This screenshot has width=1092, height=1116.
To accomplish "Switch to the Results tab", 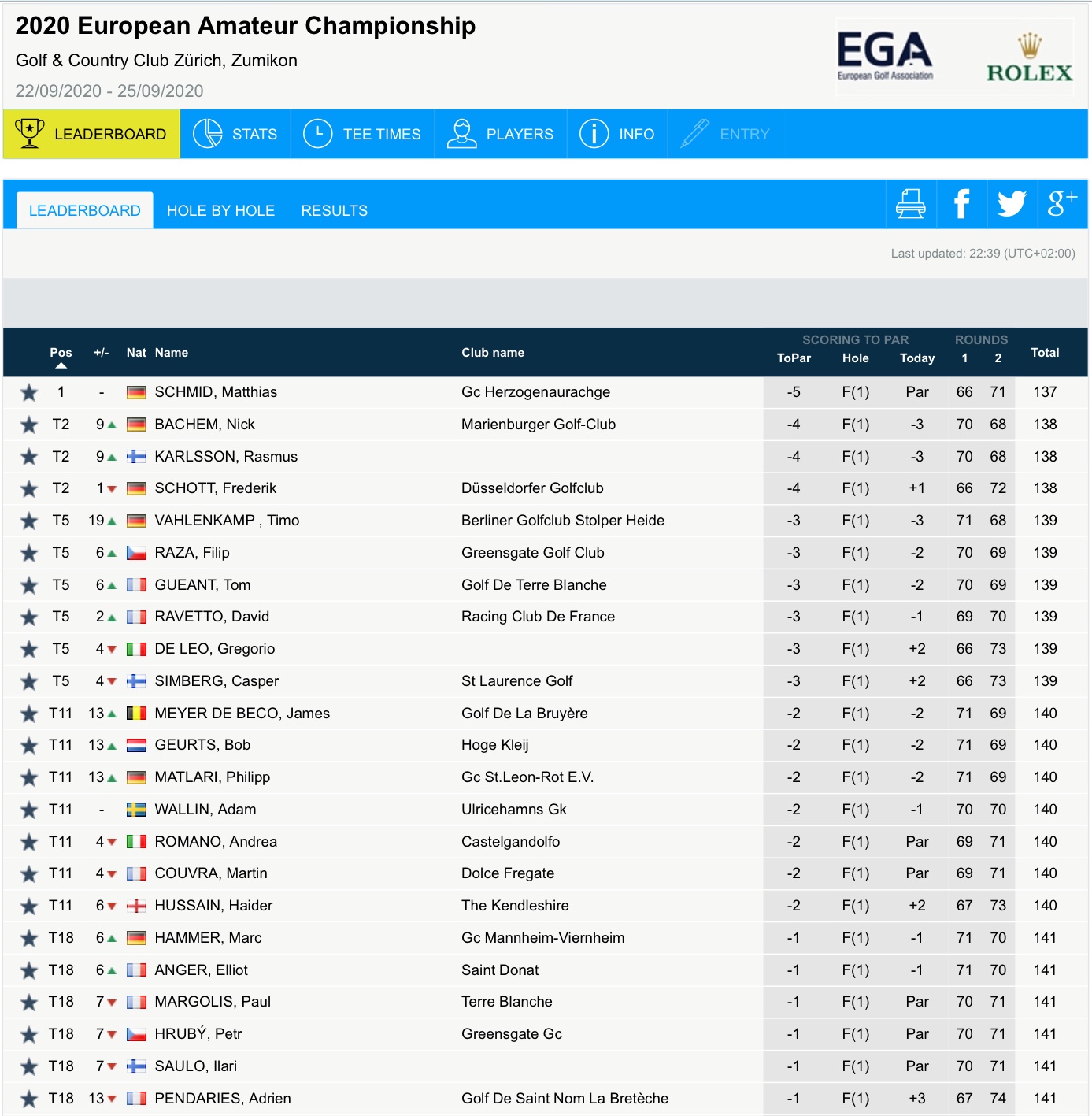I will pos(334,211).
